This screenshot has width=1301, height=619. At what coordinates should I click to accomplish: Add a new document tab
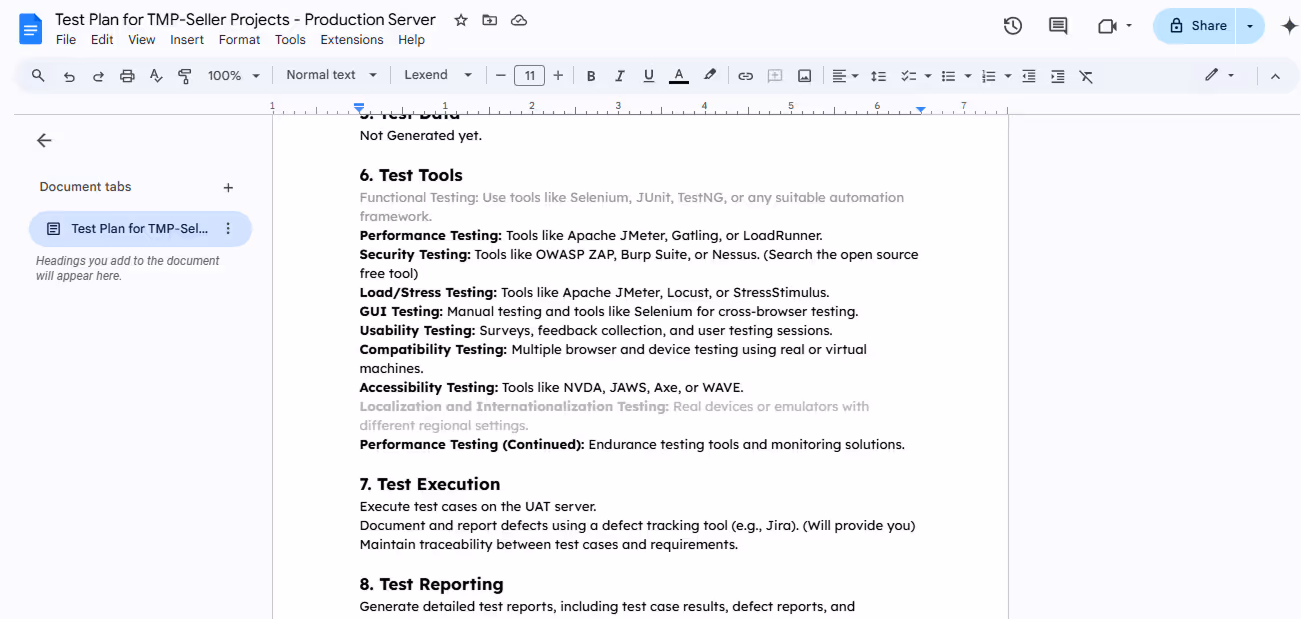(228, 187)
